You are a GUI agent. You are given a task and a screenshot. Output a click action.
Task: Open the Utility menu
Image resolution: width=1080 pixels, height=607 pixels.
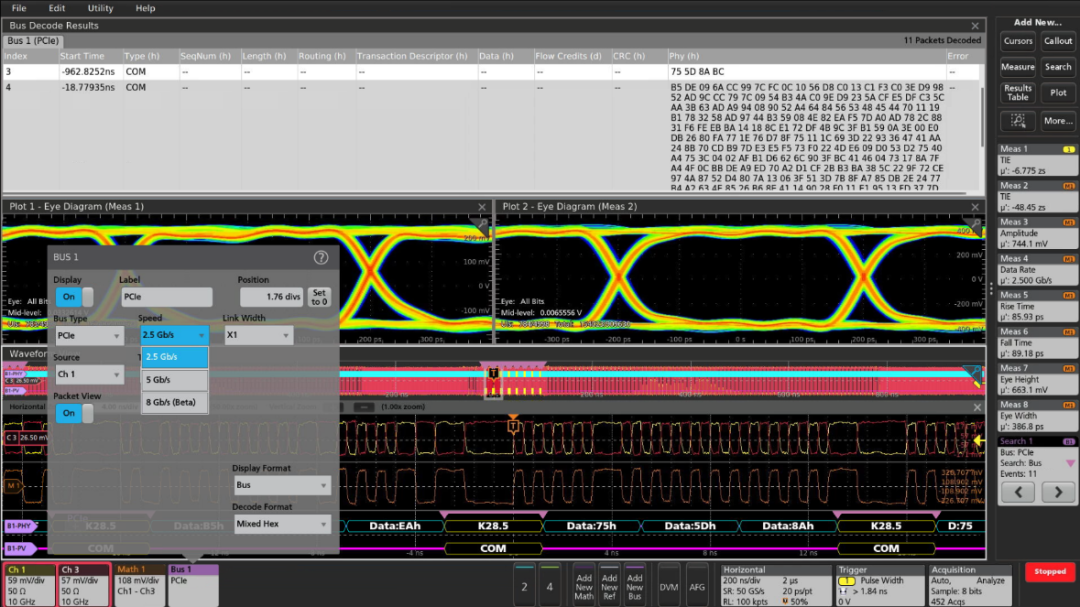[100, 8]
